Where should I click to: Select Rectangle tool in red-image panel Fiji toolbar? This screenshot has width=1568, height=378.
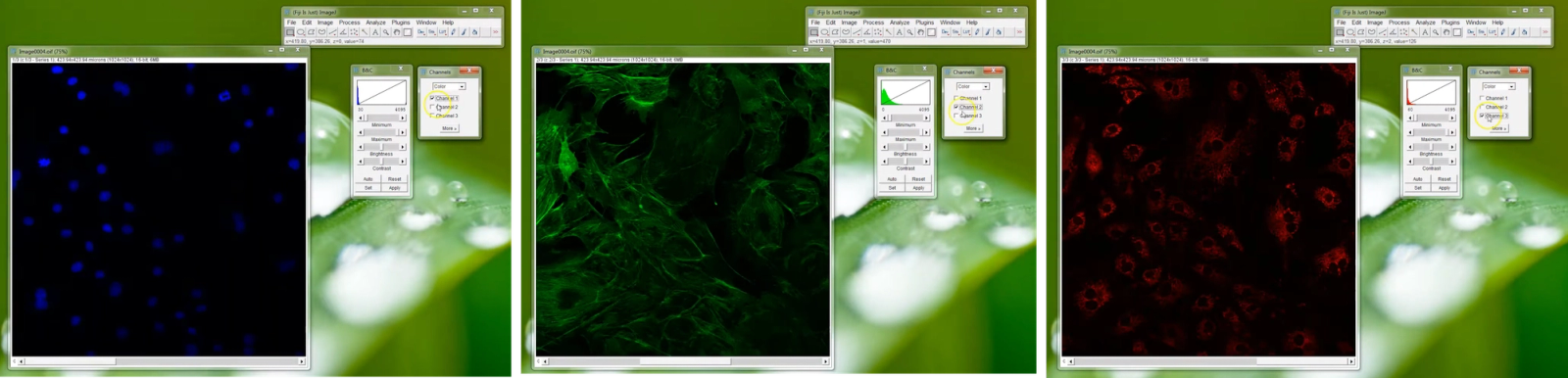[x=1340, y=32]
